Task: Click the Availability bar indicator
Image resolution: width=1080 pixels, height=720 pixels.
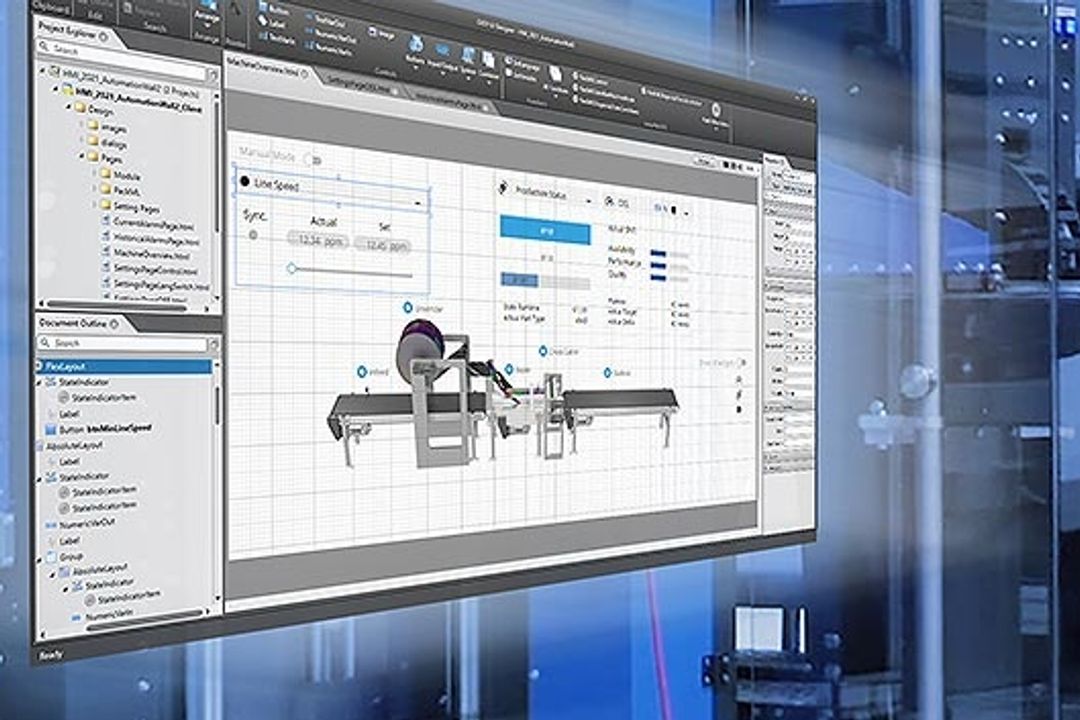Action: tap(658, 252)
